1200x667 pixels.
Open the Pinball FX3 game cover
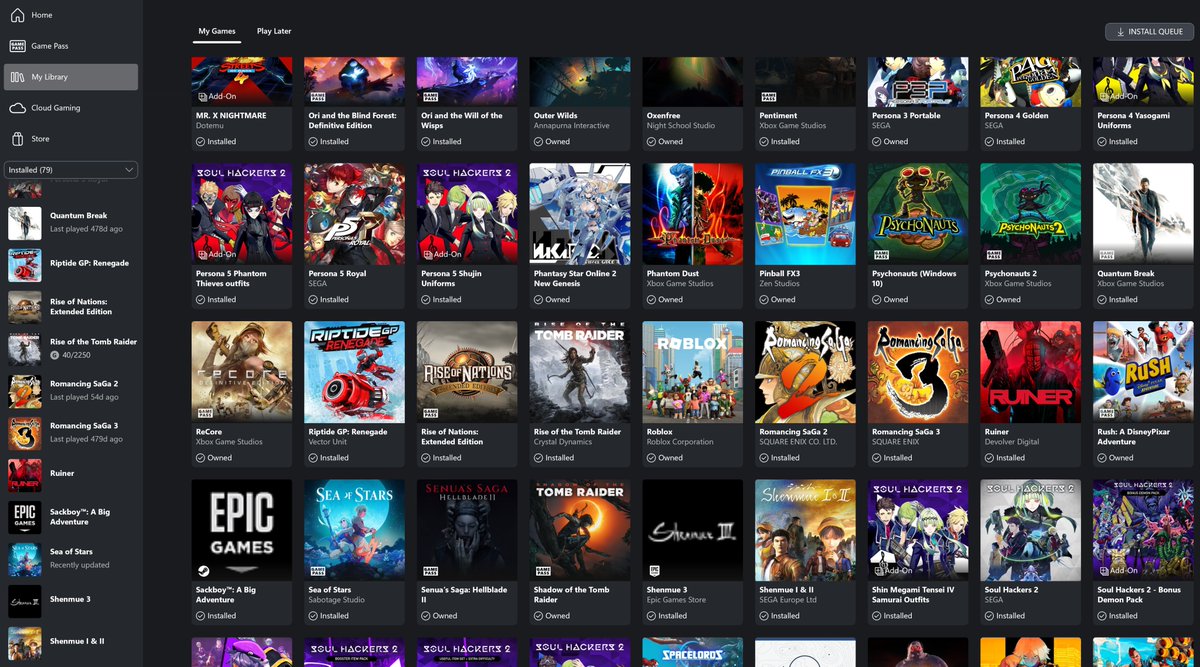pos(806,214)
